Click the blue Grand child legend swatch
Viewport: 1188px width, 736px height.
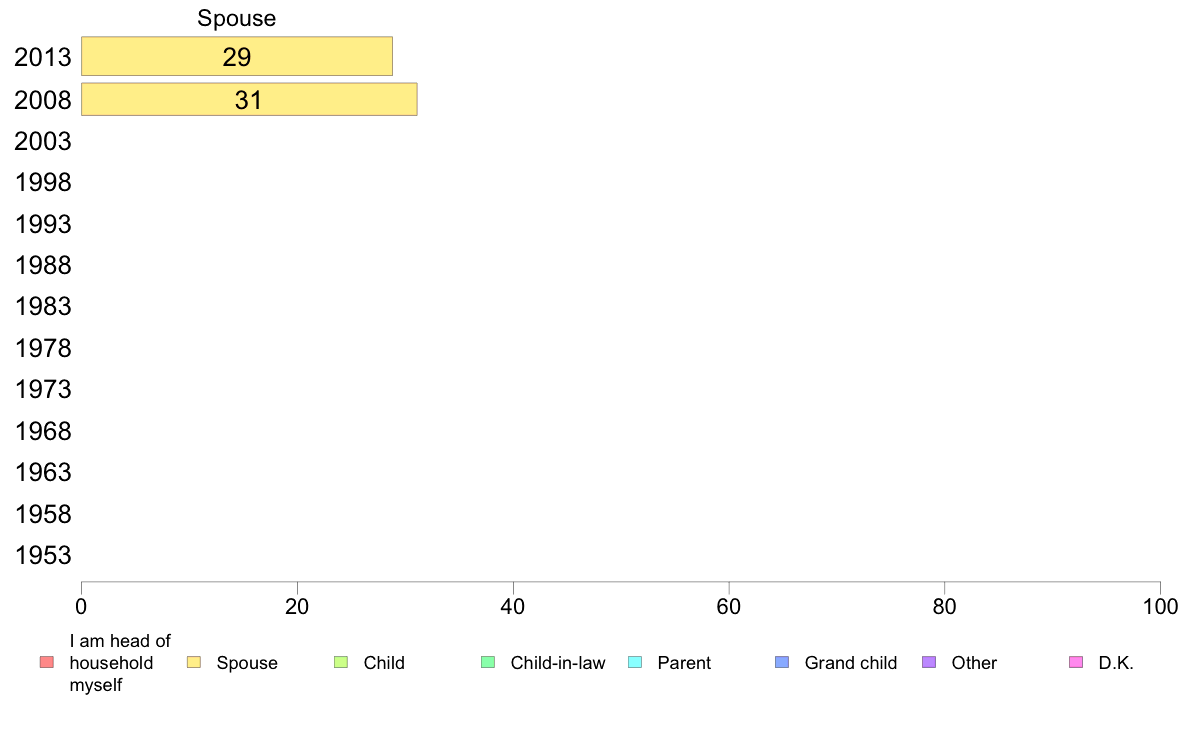[782, 662]
